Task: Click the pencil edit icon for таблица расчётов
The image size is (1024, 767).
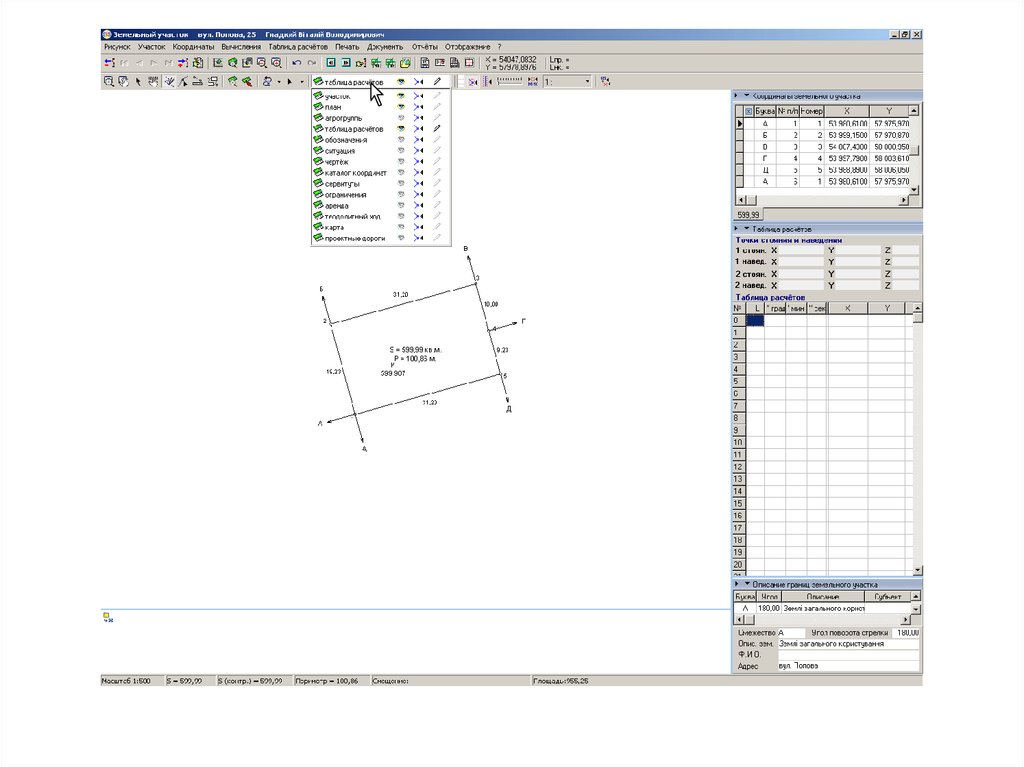Action: (437, 129)
